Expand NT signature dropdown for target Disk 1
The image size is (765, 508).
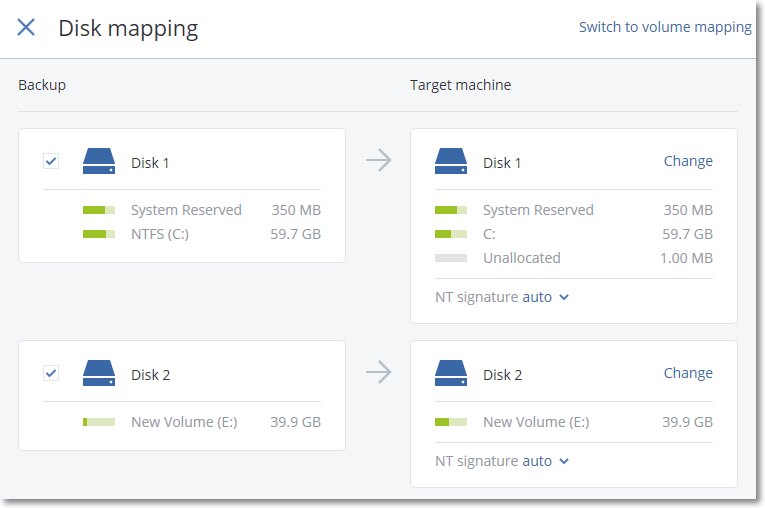coord(546,297)
